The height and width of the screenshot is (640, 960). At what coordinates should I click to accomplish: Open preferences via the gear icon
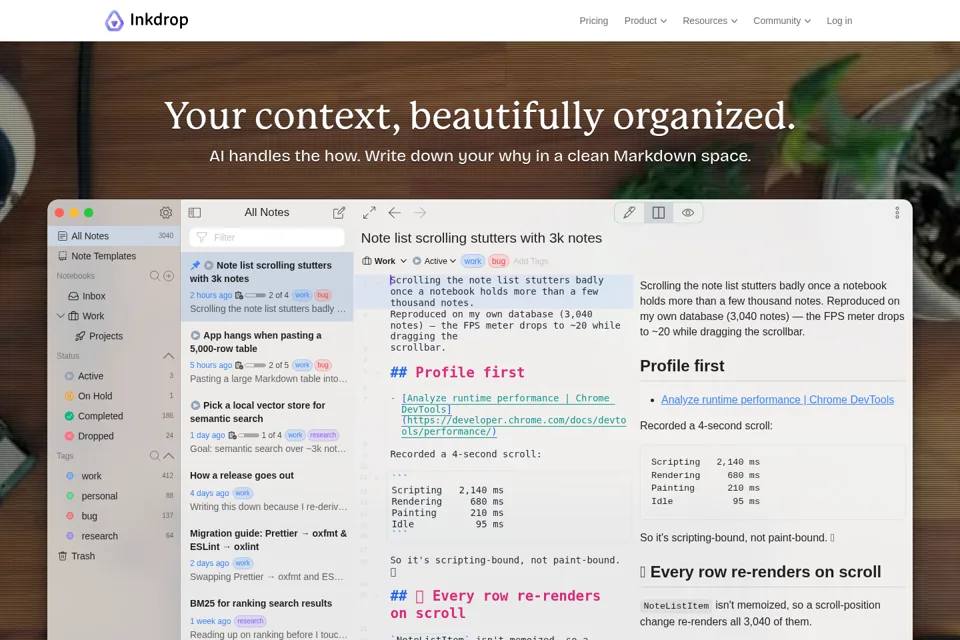166,213
